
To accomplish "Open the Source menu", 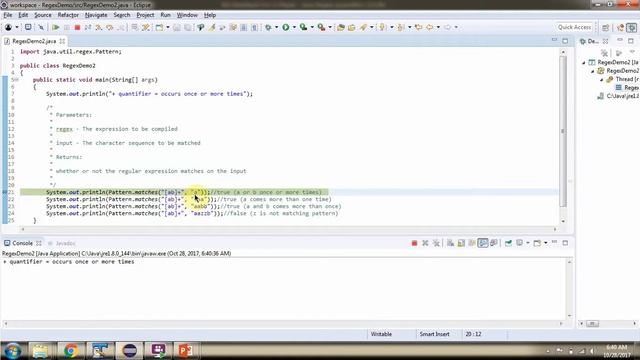I will click(x=43, y=15).
